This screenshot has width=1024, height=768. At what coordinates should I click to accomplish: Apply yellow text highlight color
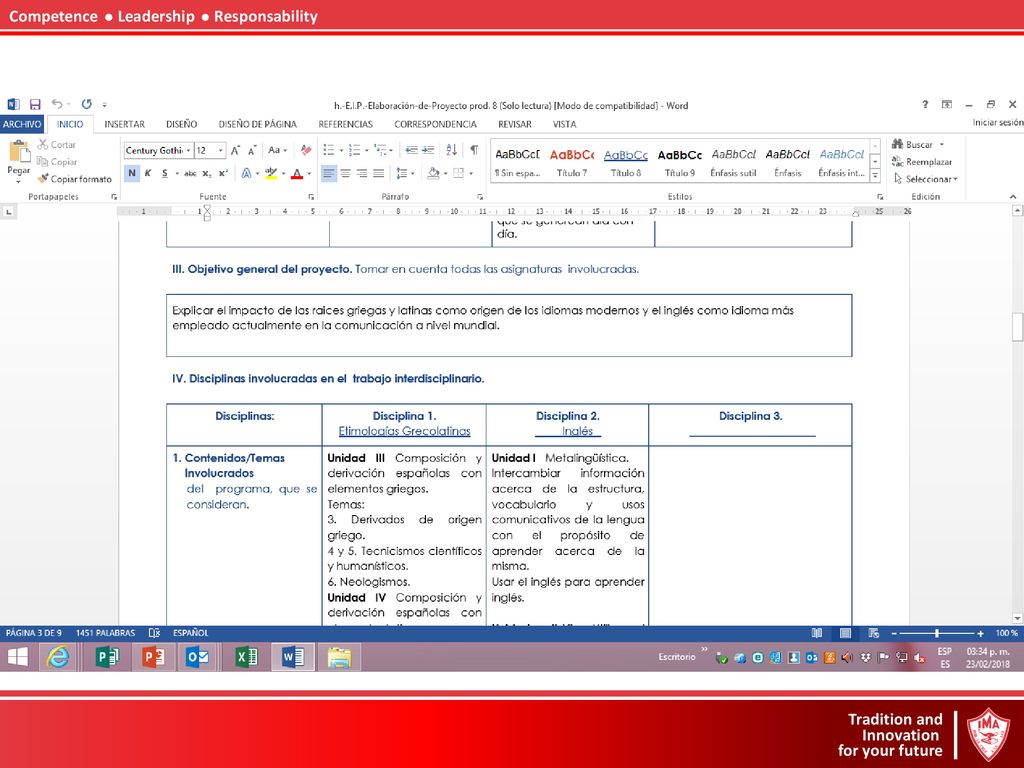pyautogui.click(x=270, y=173)
